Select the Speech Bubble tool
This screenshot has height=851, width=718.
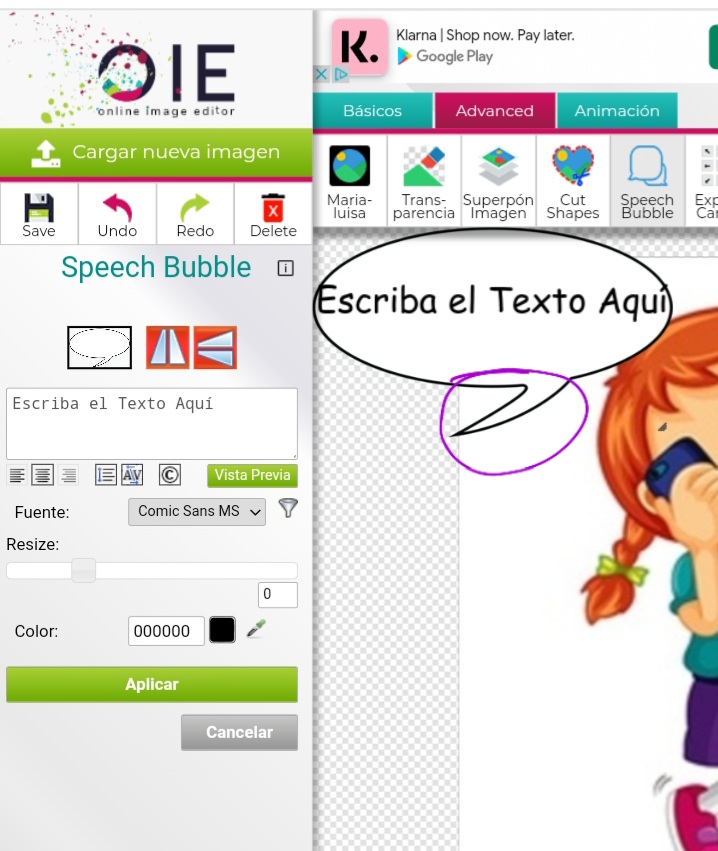tap(647, 181)
